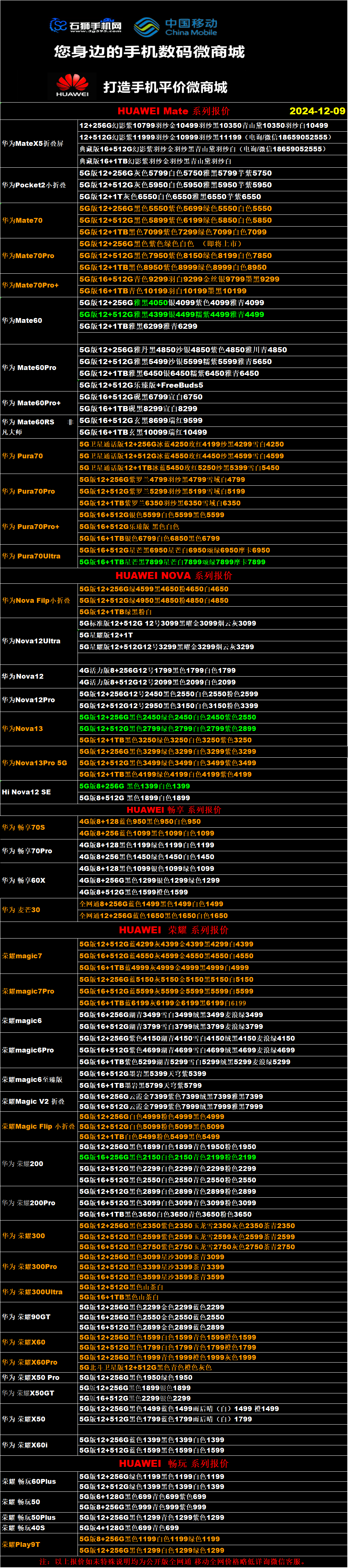Click the HUAWEI 畅玩 系列报价 header

click(173, 1463)
